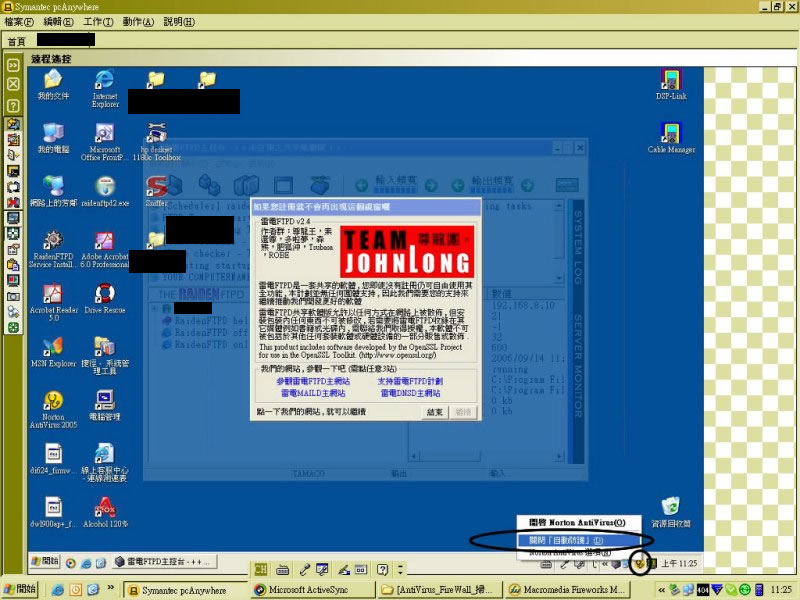The image size is (800, 600).
Task: Click the screen scaling icon with four arrows
Action: click(x=13, y=234)
